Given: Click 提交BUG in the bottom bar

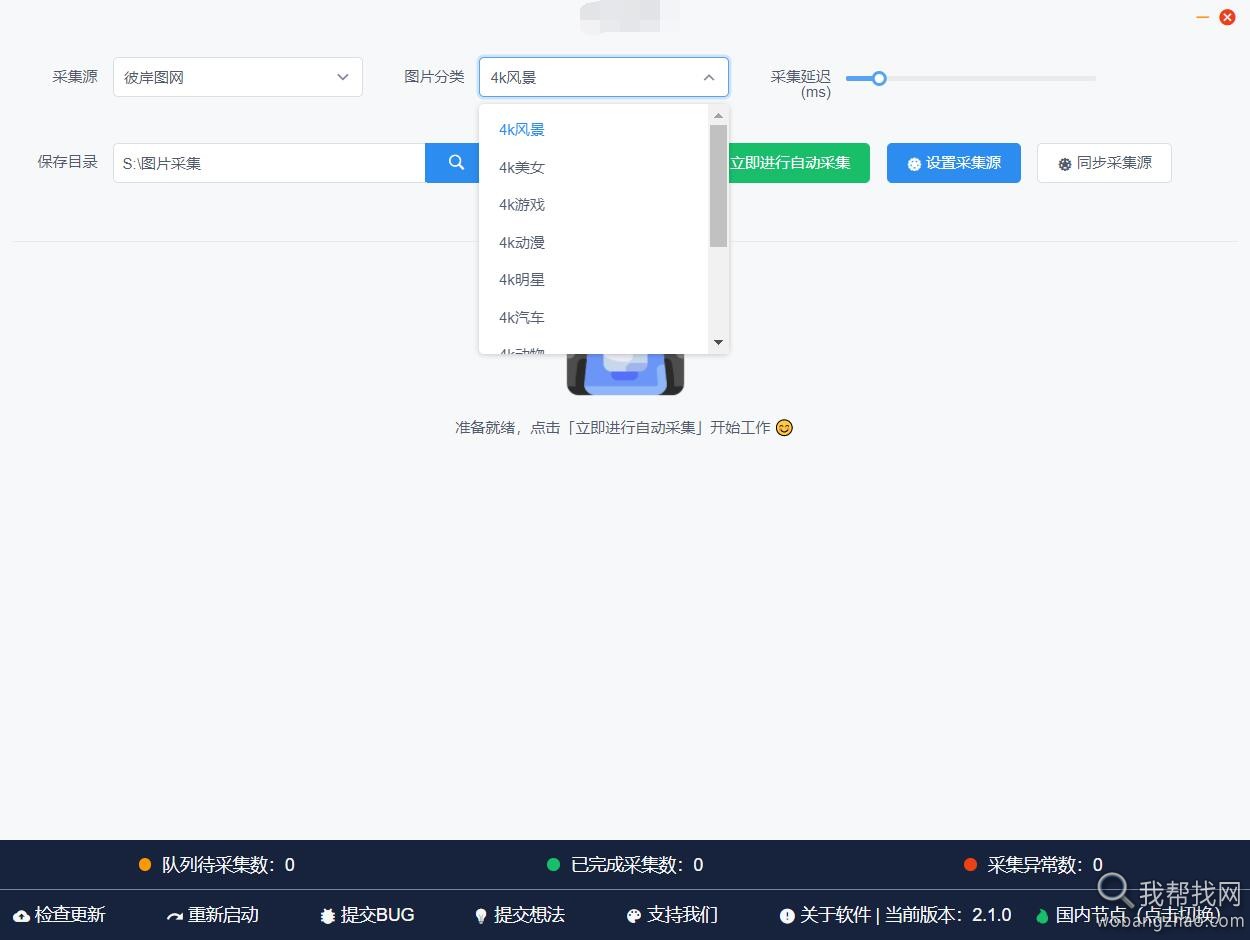Looking at the screenshot, I should coord(367,915).
